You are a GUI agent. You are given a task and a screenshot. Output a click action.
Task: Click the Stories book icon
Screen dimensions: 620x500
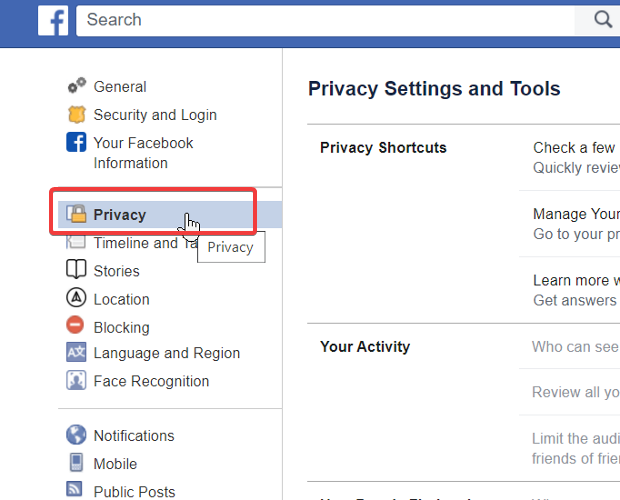click(76, 270)
